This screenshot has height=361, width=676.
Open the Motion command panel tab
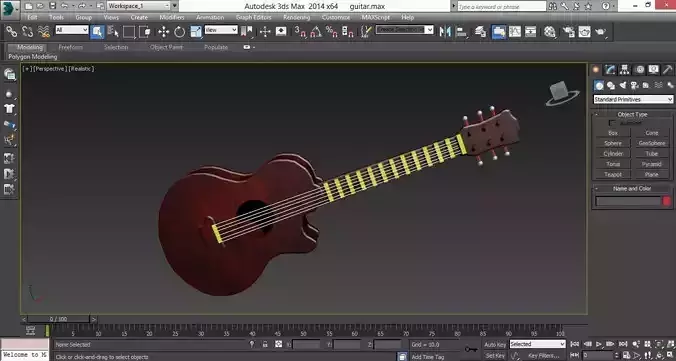[x=640, y=69]
